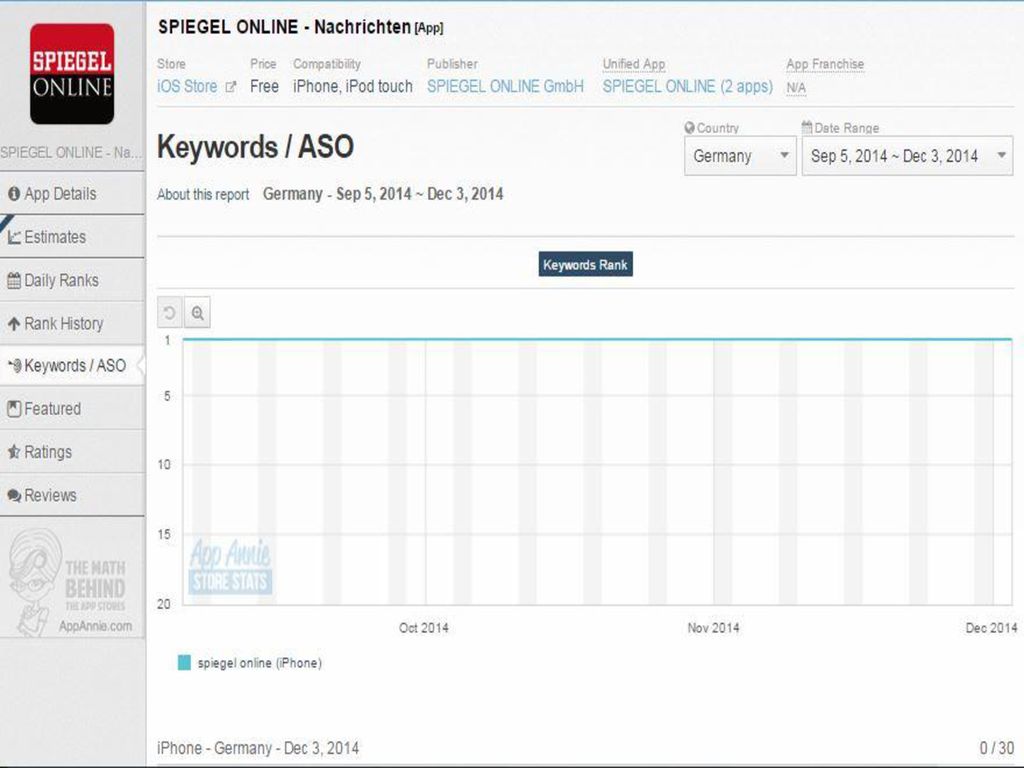The image size is (1024, 768).
Task: Click the Featured bookmark icon
Action: [x=14, y=409]
